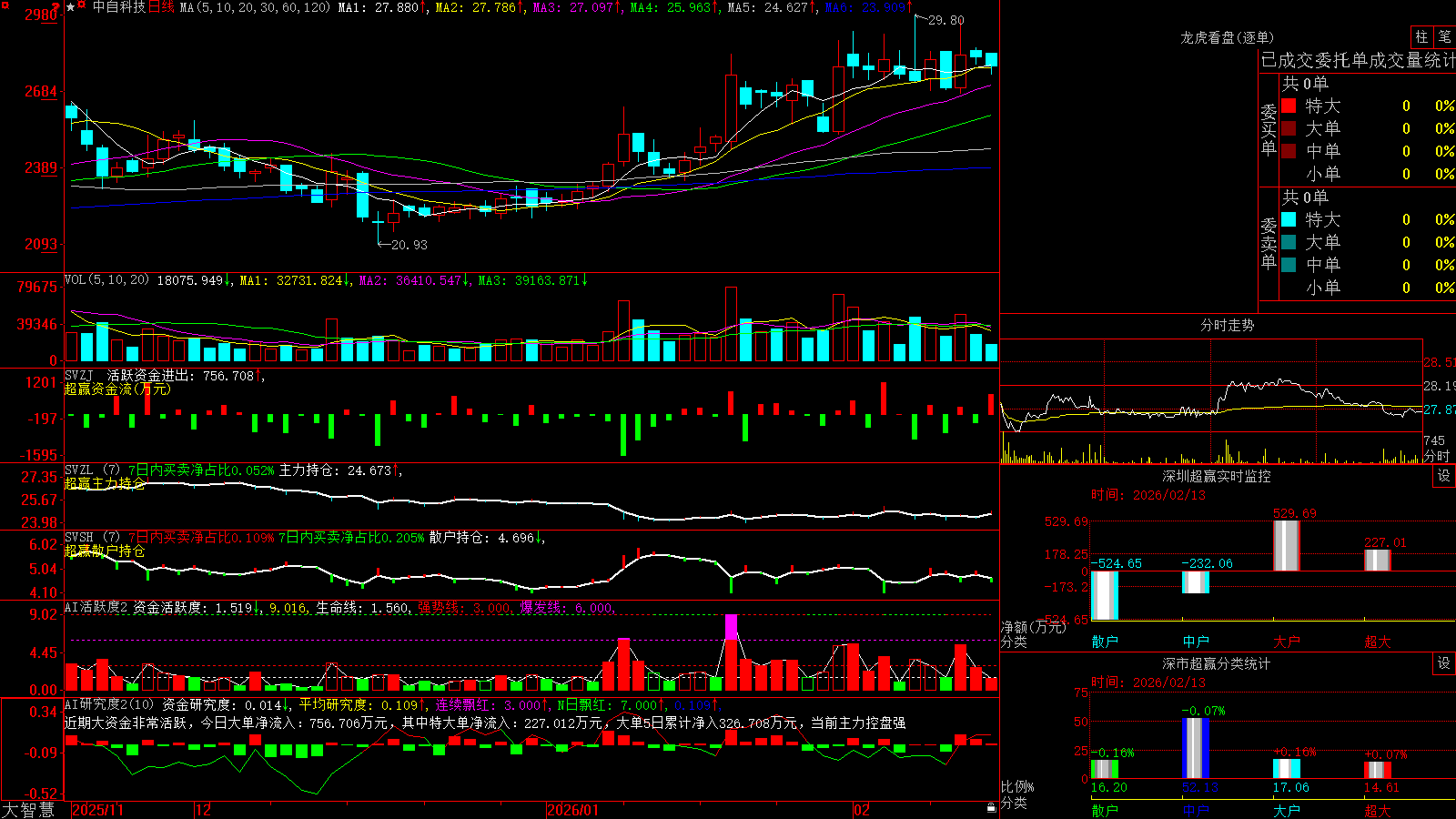Click the 委卖单 section label
Image resolution: width=1456 pixels, height=819 pixels.
pyautogui.click(x=1269, y=244)
